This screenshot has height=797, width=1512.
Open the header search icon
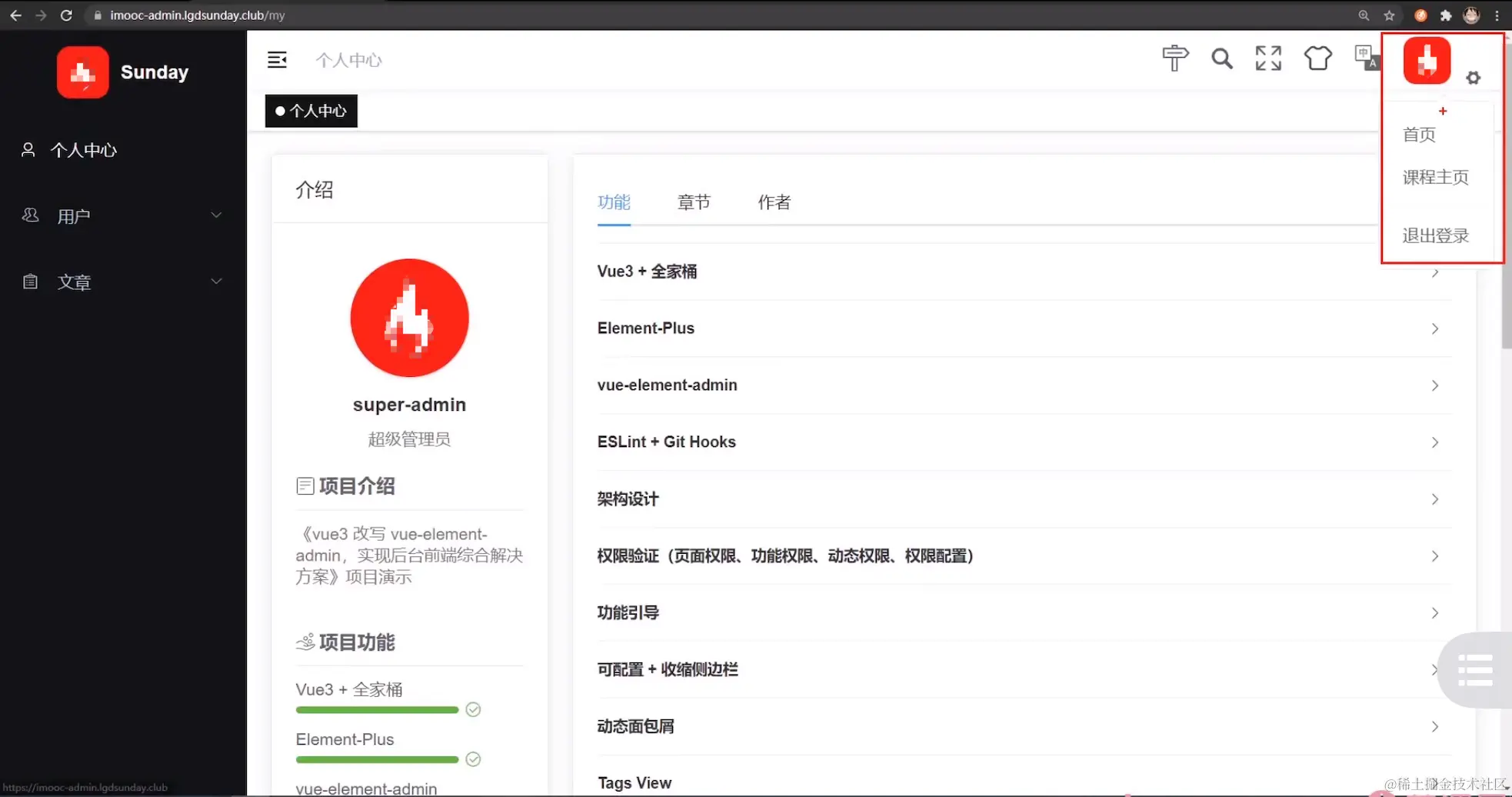click(x=1221, y=58)
